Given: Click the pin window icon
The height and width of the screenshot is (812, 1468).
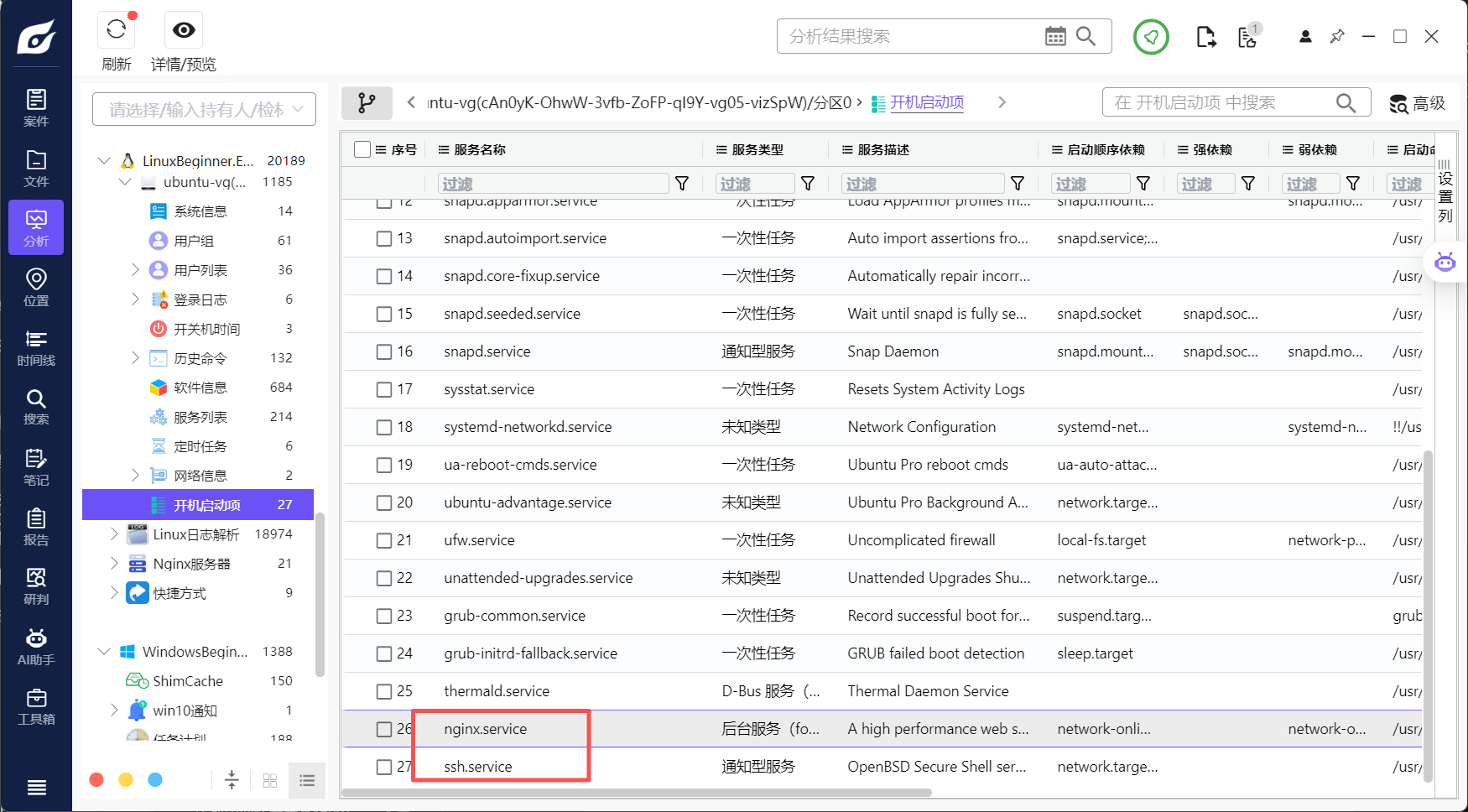Looking at the screenshot, I should (1337, 37).
